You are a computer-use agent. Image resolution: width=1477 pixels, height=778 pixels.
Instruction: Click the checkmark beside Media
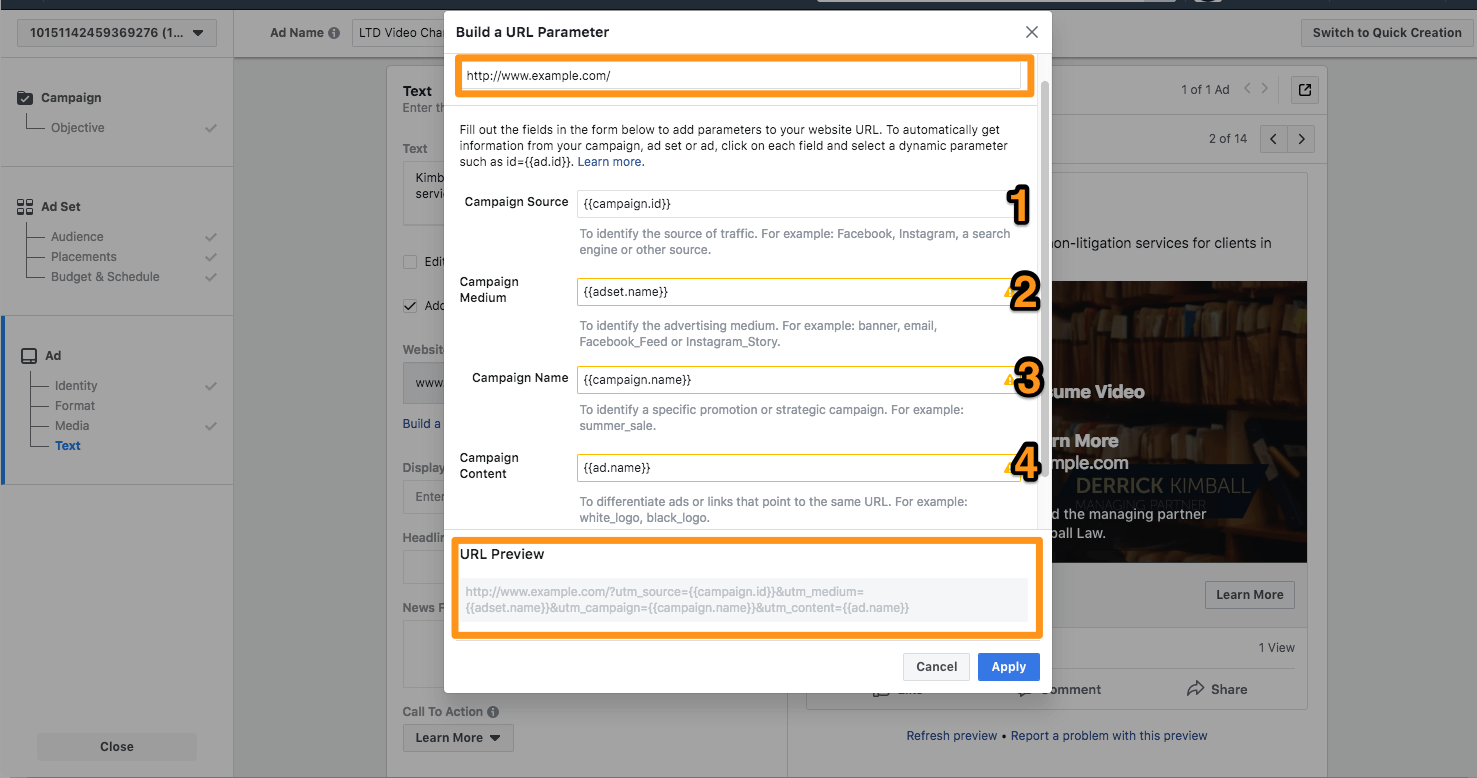click(x=211, y=426)
